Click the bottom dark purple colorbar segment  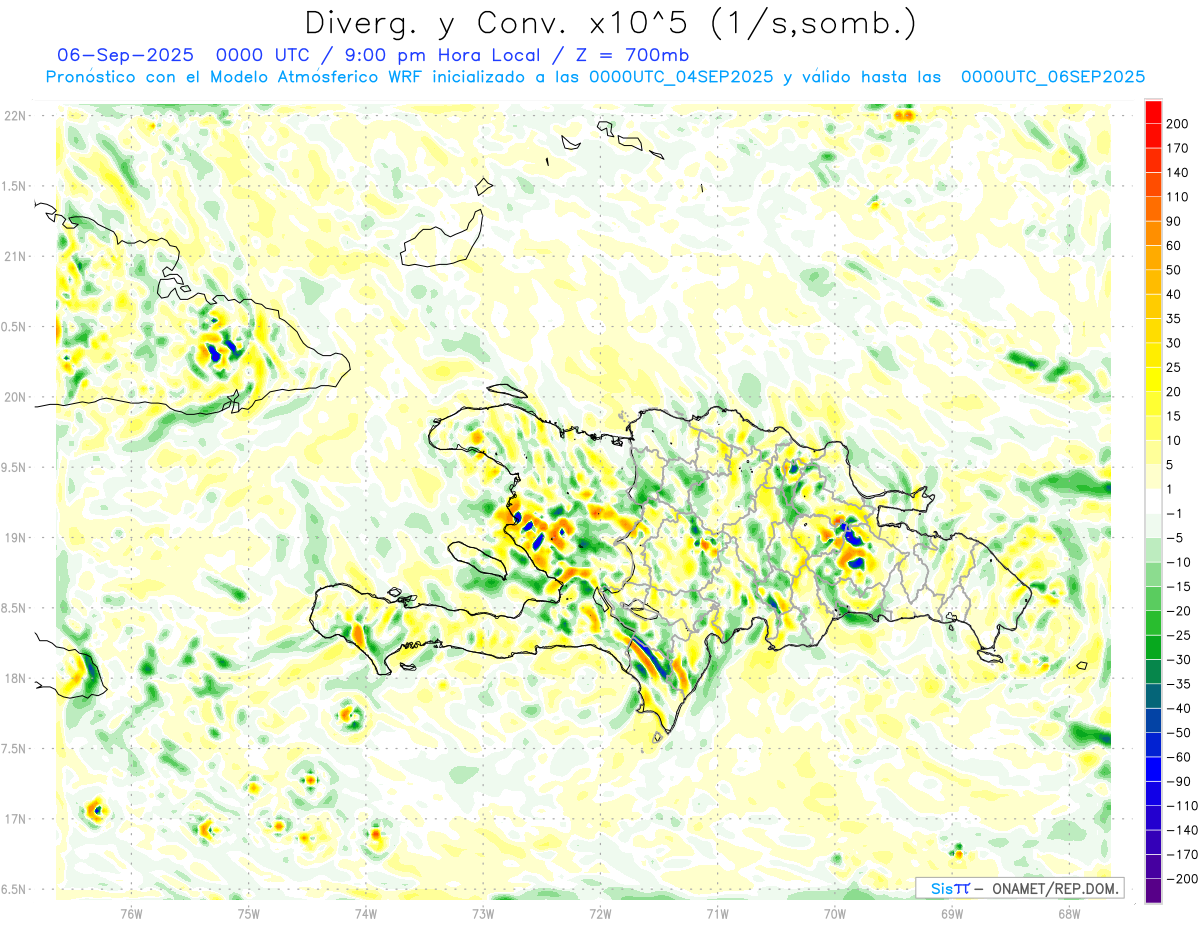tap(1153, 890)
